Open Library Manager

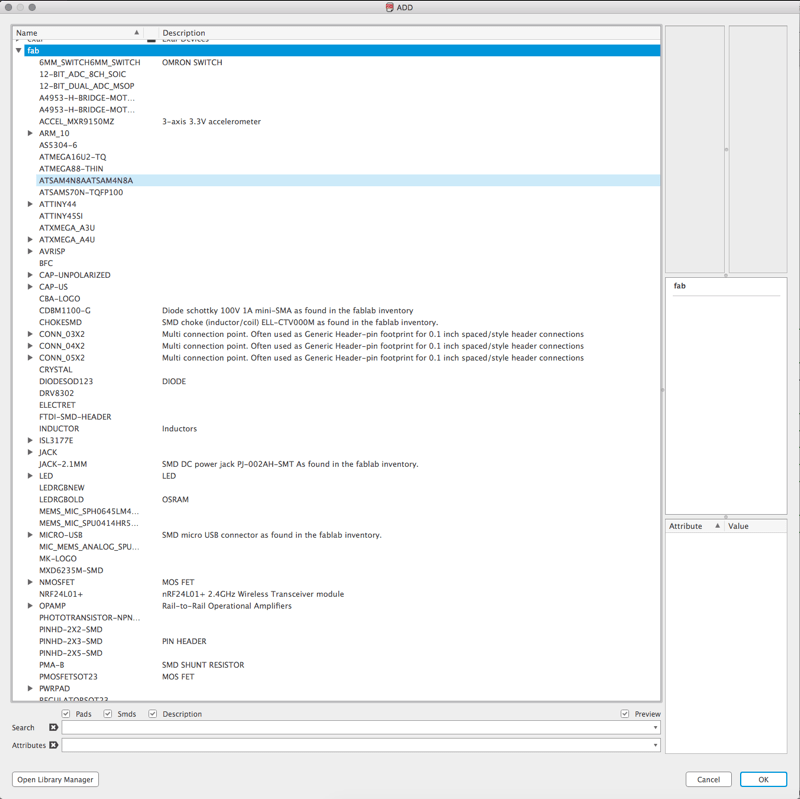click(x=54, y=779)
